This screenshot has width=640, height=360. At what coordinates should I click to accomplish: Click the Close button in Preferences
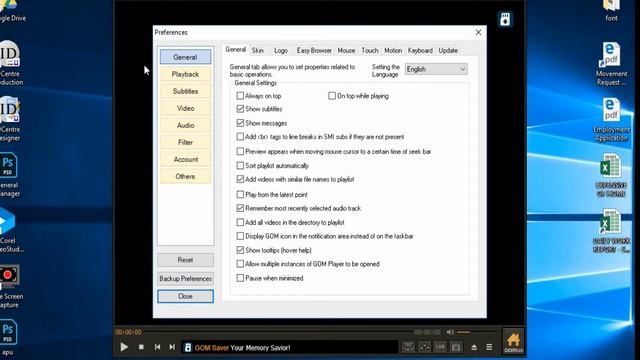(185, 296)
